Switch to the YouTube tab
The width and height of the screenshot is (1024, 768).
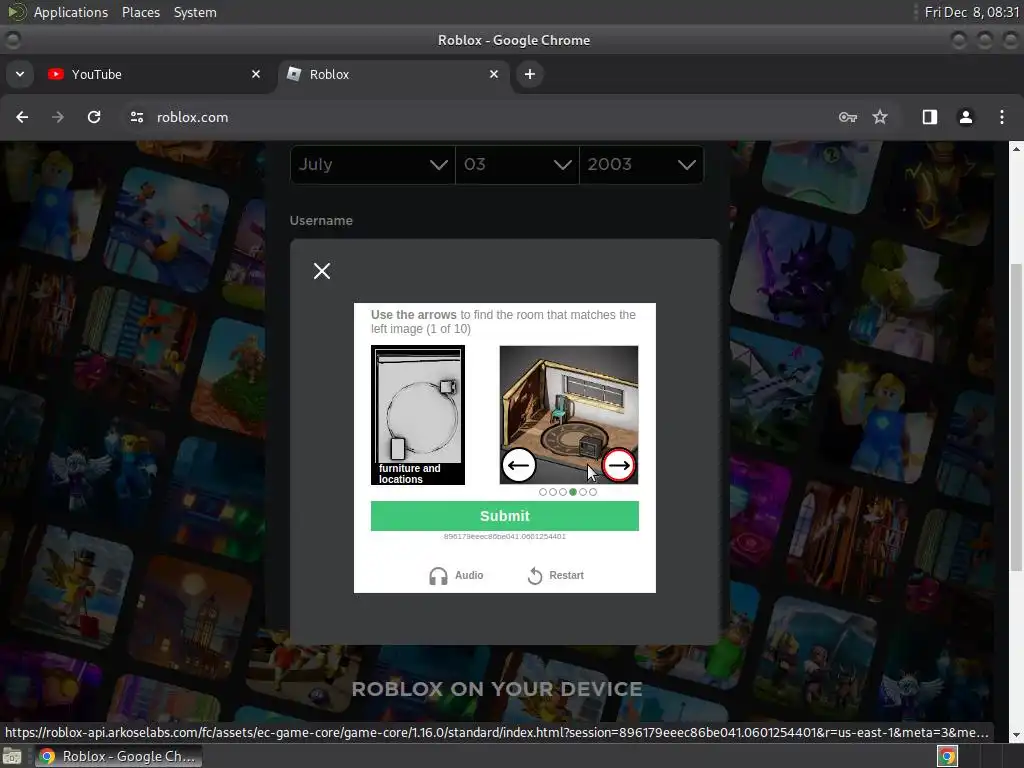pyautogui.click(x=155, y=74)
